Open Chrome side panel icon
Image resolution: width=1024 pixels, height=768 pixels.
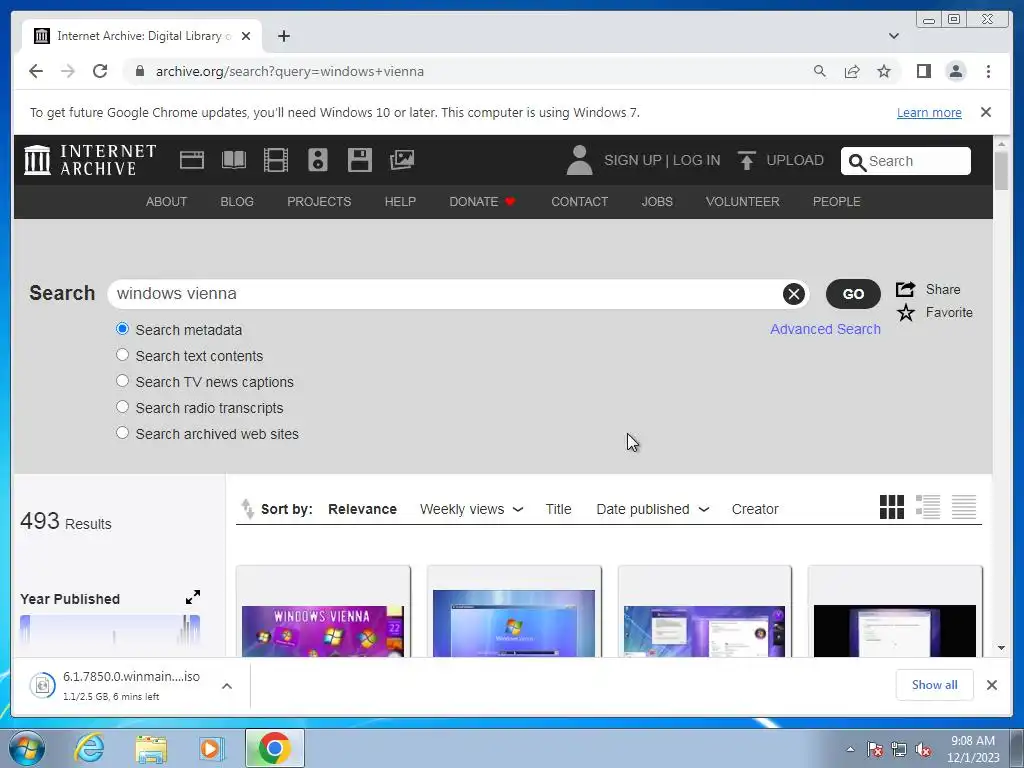(x=923, y=71)
